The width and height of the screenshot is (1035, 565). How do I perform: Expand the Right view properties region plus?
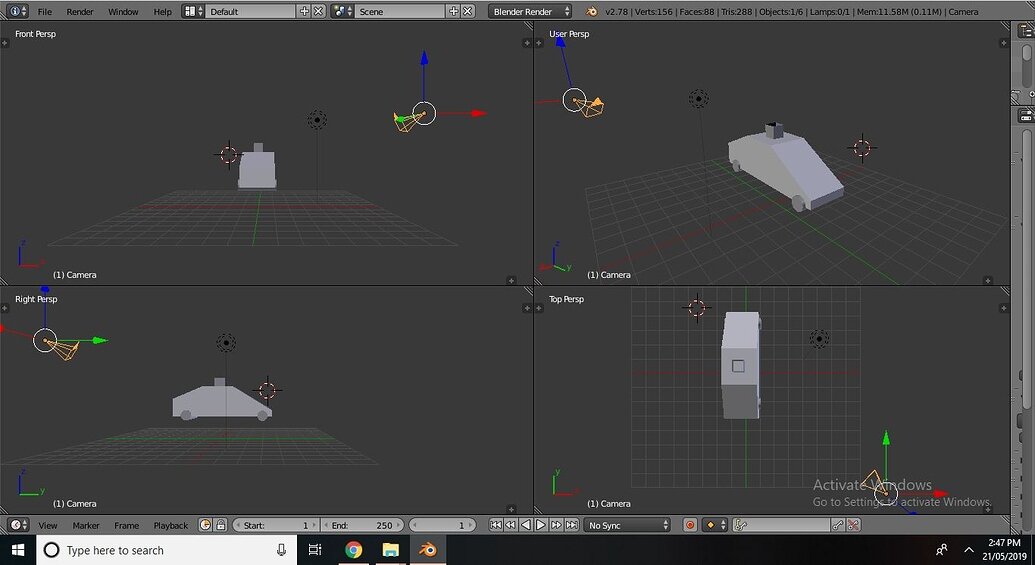point(527,308)
